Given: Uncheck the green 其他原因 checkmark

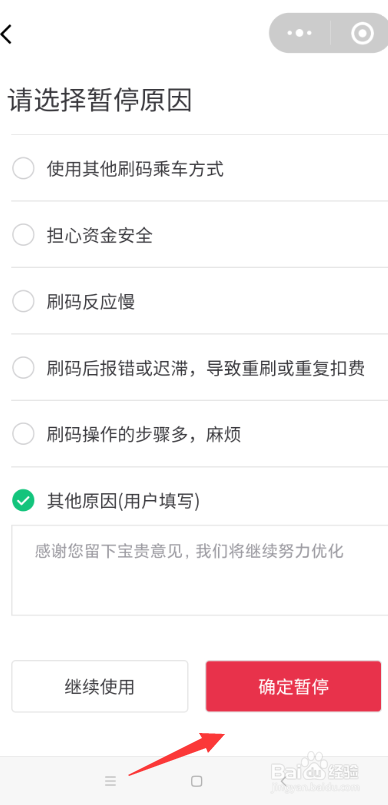Looking at the screenshot, I should (23, 501).
